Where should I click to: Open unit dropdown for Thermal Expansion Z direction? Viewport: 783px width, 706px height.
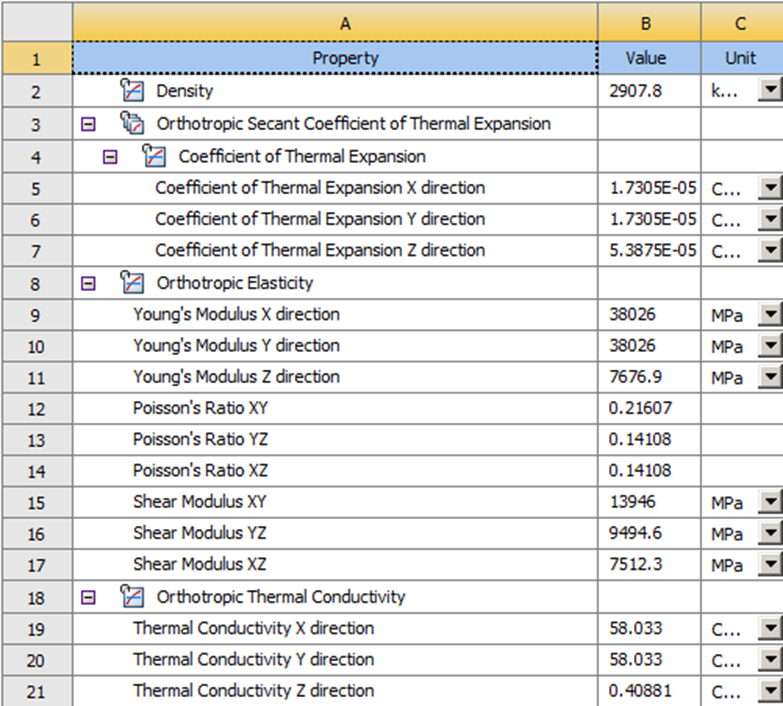coord(769,251)
